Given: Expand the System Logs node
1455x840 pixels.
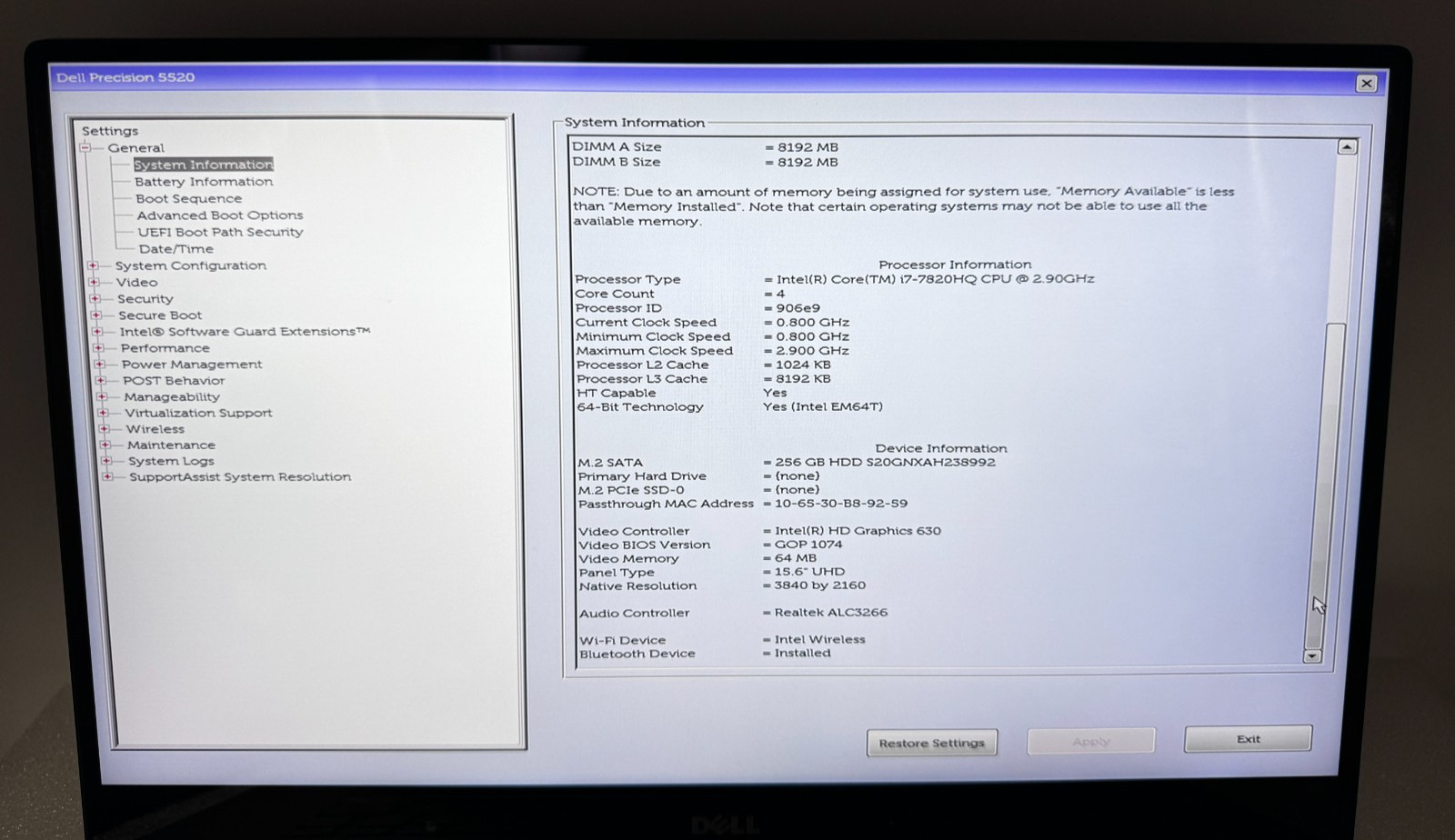Looking at the screenshot, I should coord(106,461).
